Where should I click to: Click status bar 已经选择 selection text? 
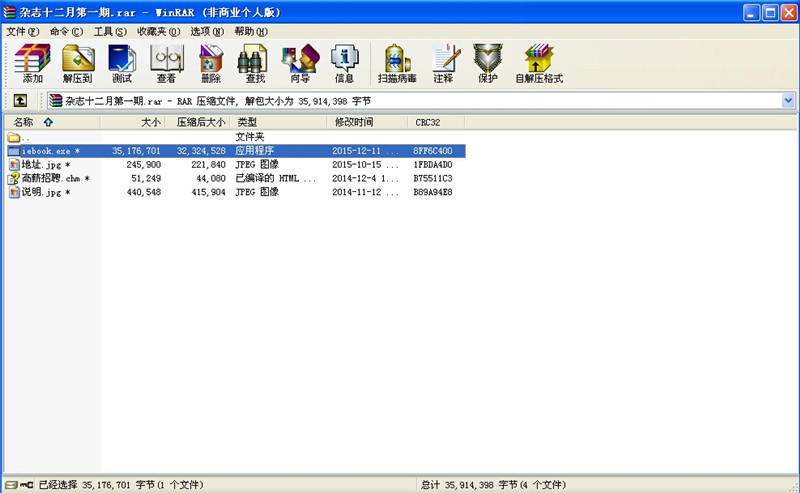[x=121, y=485]
